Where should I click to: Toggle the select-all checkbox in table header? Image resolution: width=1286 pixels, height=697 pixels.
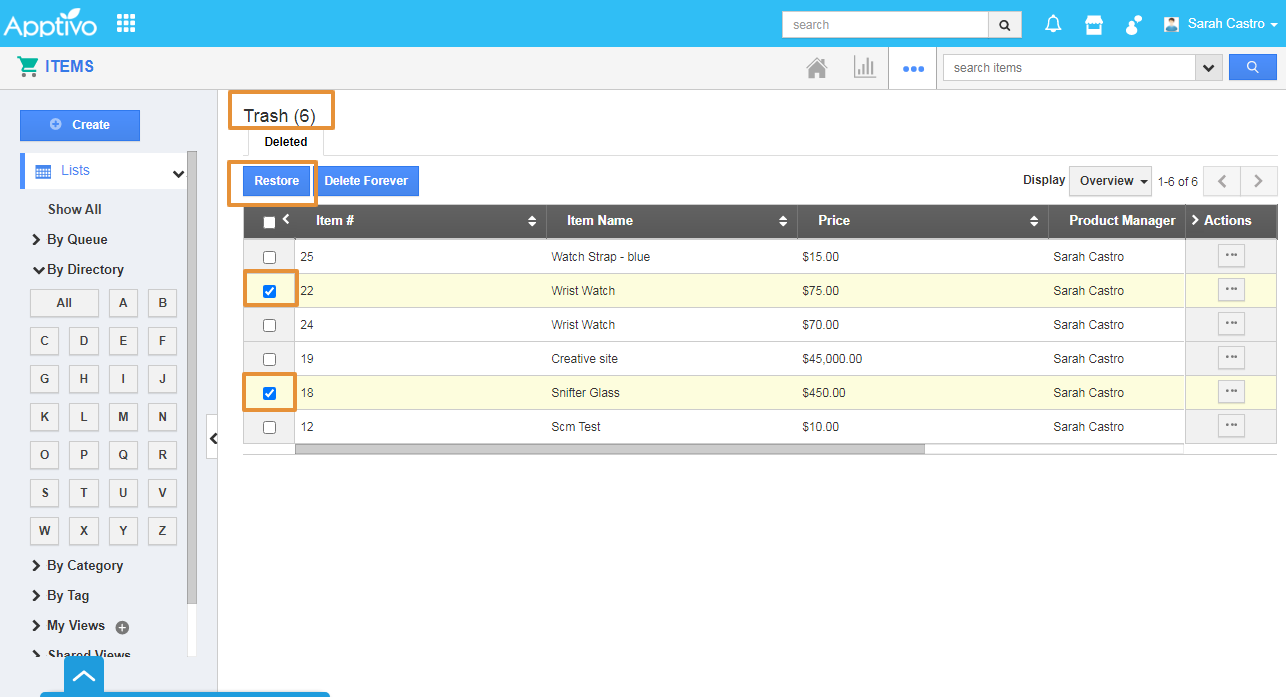pos(269,222)
